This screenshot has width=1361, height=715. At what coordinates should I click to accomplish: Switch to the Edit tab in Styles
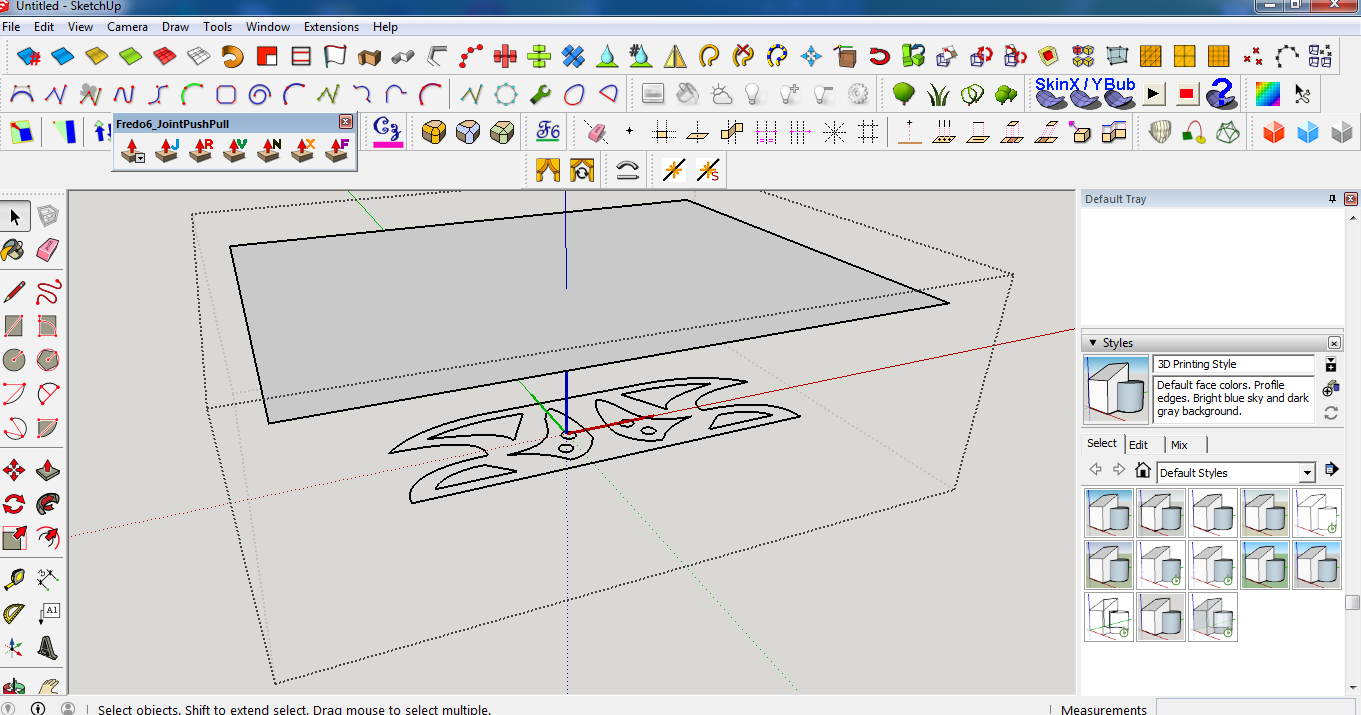[1139, 444]
